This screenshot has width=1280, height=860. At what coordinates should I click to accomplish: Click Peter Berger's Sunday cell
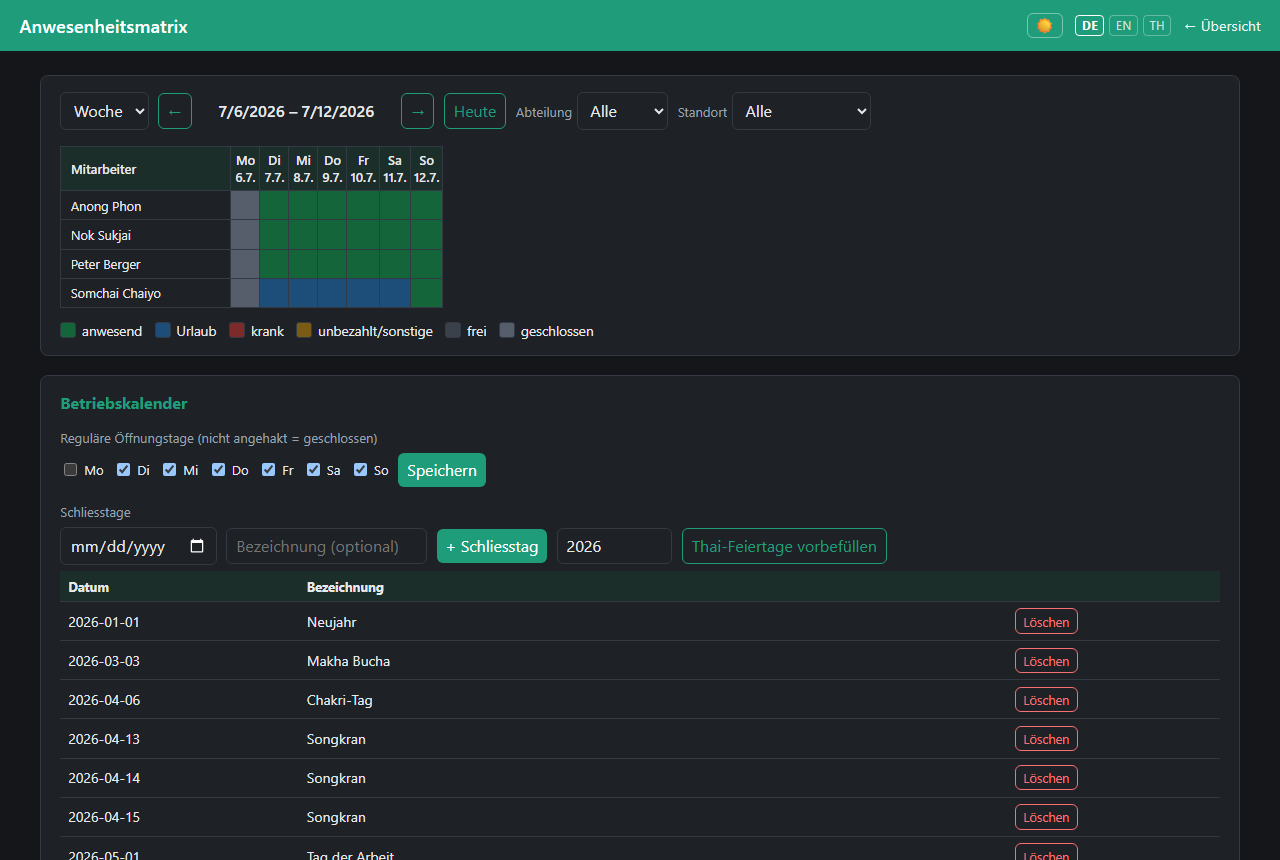[426, 264]
